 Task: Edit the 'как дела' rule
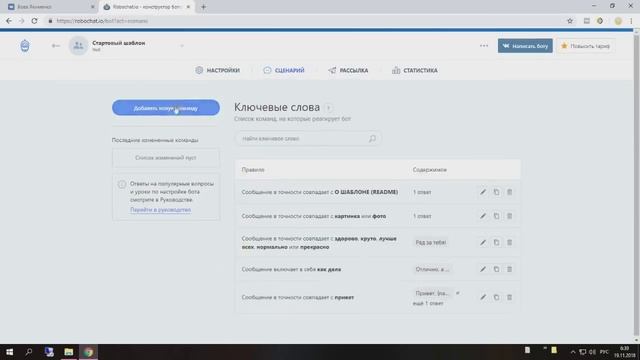[483, 269]
